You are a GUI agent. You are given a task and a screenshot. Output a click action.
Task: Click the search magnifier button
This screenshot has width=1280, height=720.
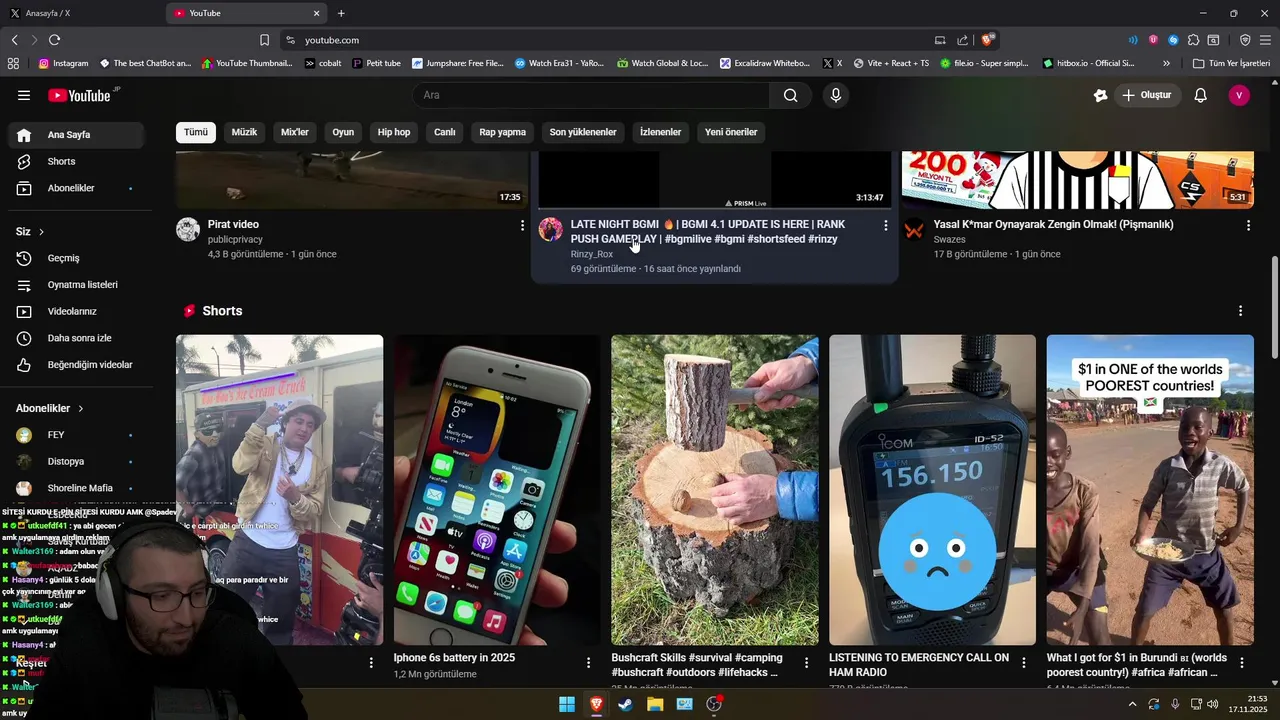click(x=791, y=95)
